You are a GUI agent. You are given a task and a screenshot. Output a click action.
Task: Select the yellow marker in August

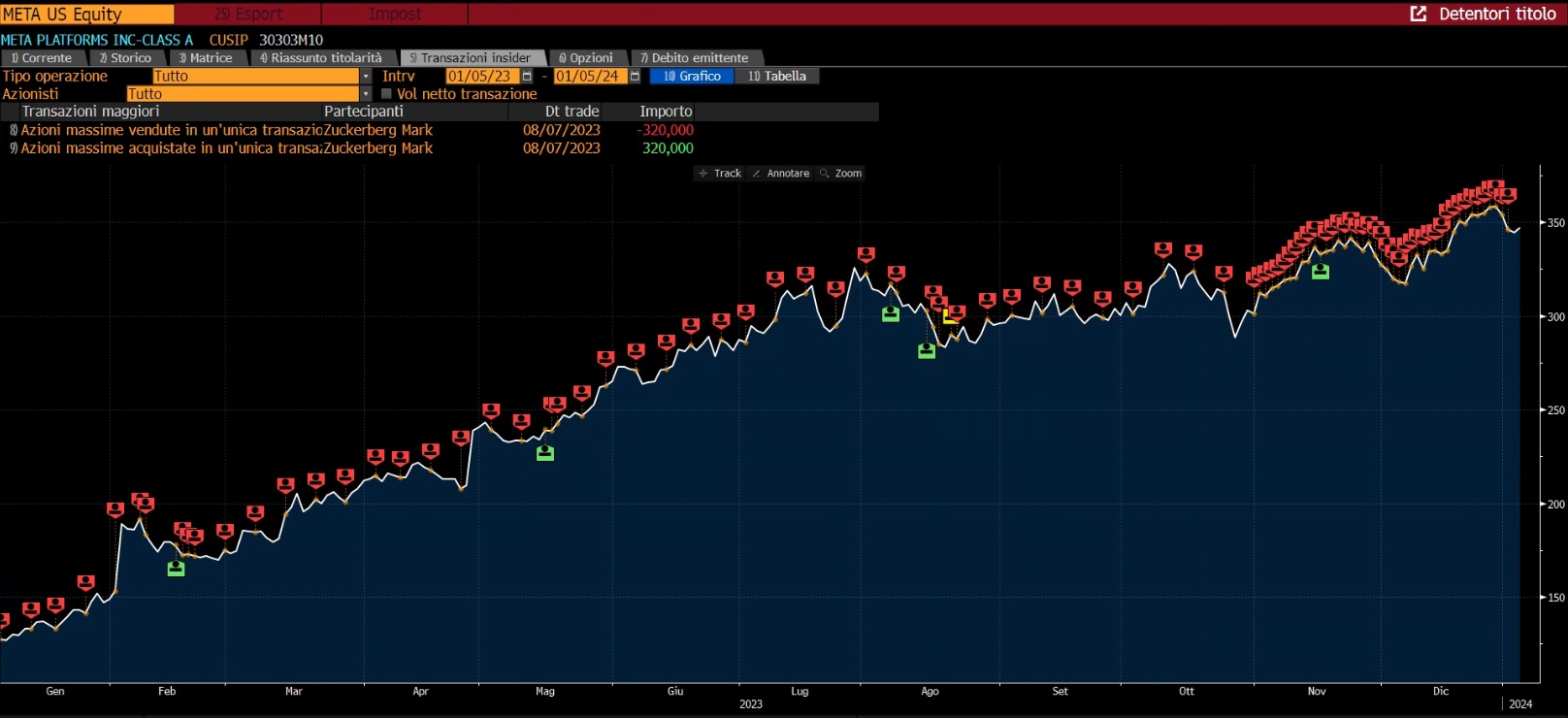pos(950,316)
